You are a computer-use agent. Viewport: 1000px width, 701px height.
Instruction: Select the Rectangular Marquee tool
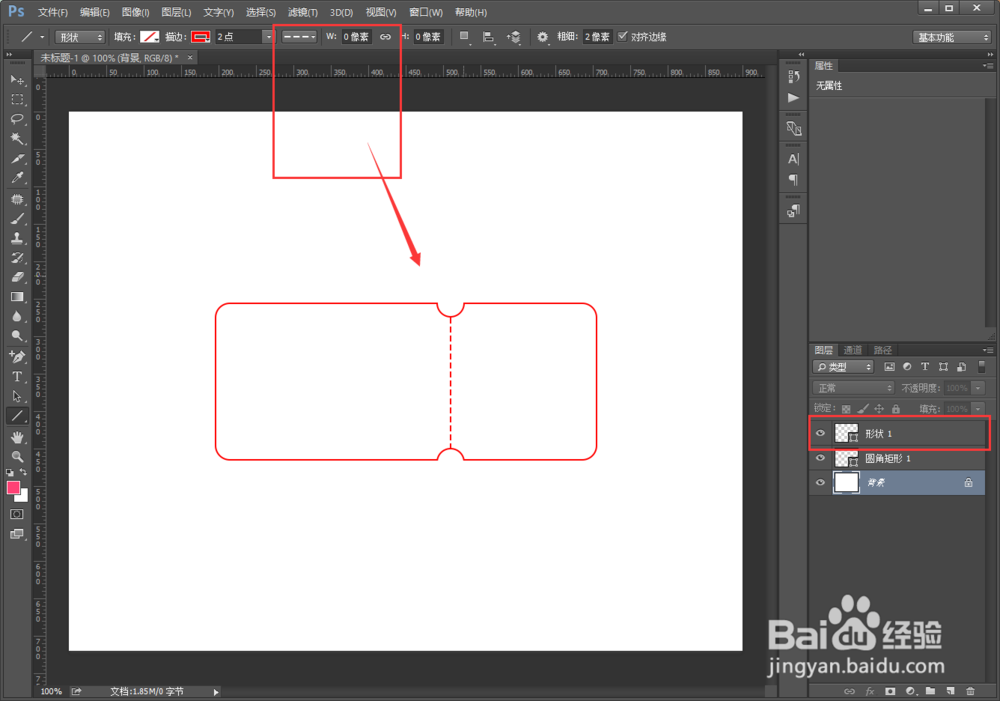(17, 100)
